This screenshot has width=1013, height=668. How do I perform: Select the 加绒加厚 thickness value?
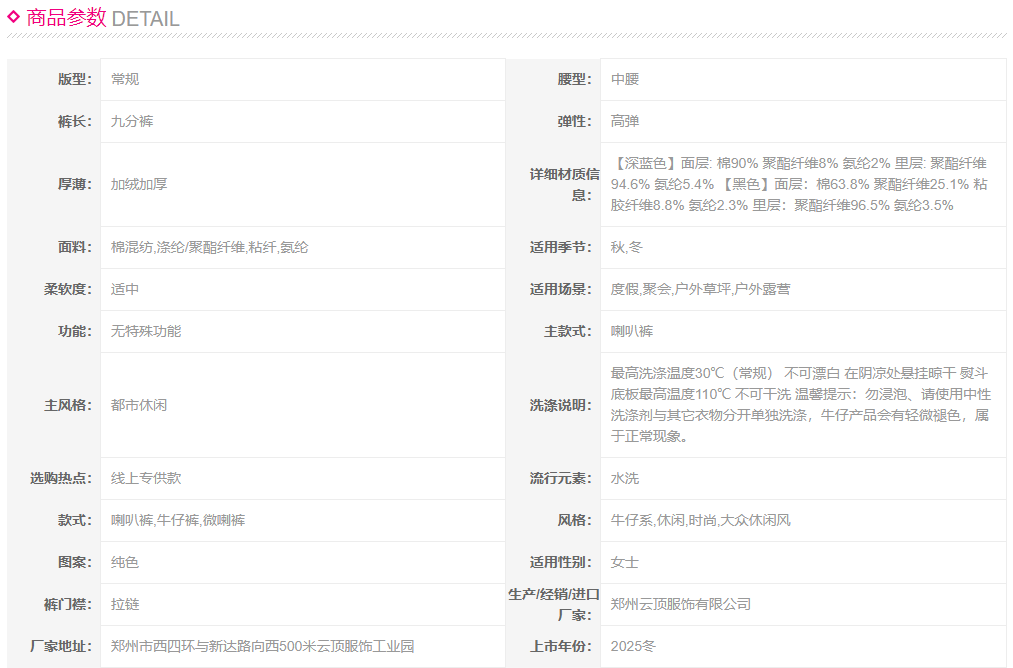pyautogui.click(x=139, y=184)
